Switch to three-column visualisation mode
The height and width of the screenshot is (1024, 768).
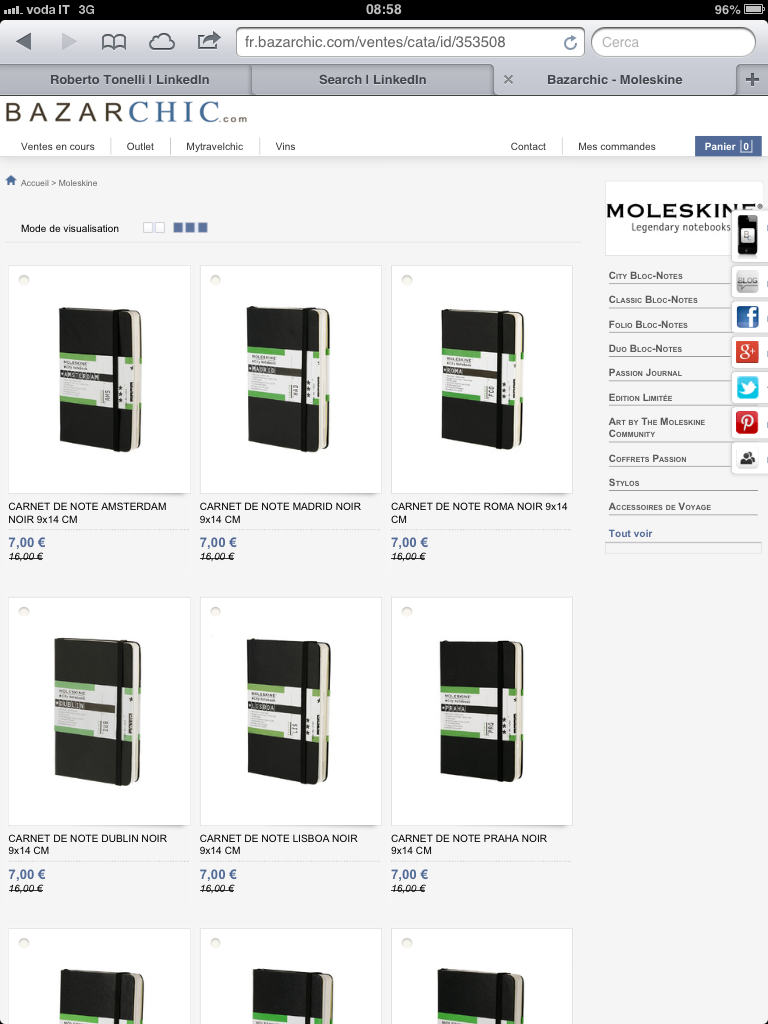coord(190,227)
